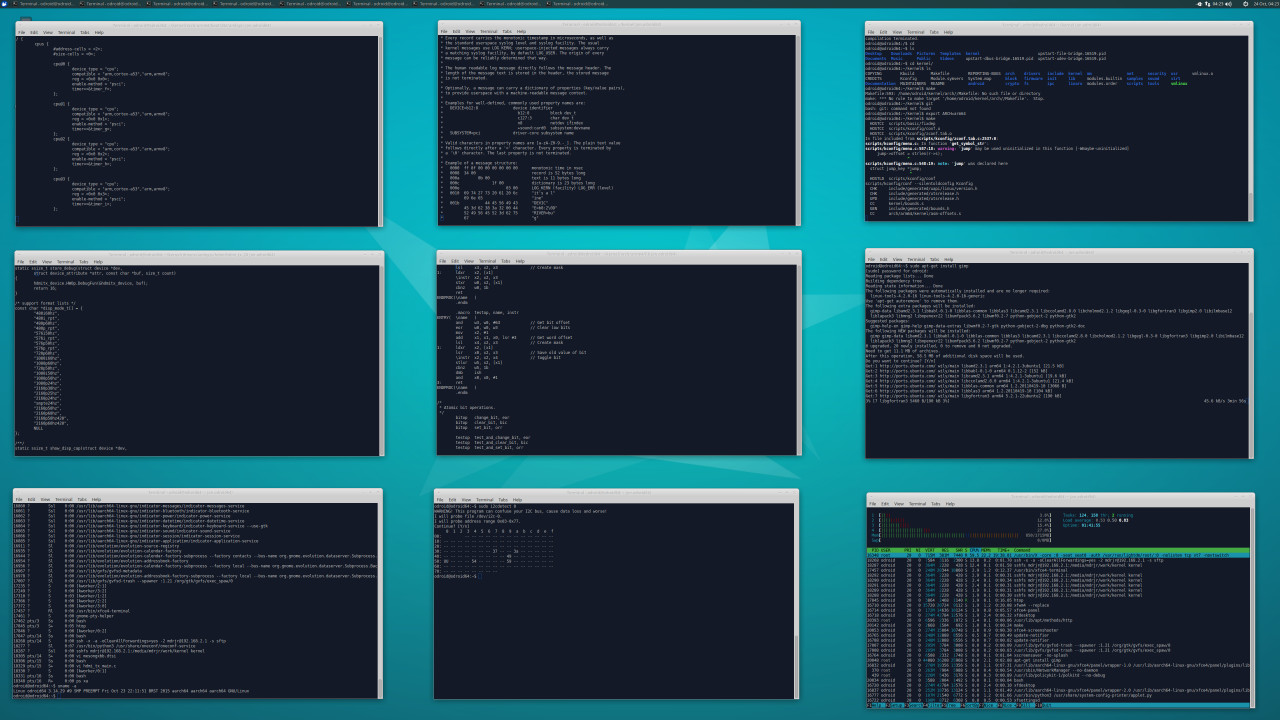This screenshot has height=720, width=1280.
Task: Click the volume icon in the system tray
Action: [x=1228, y=4]
